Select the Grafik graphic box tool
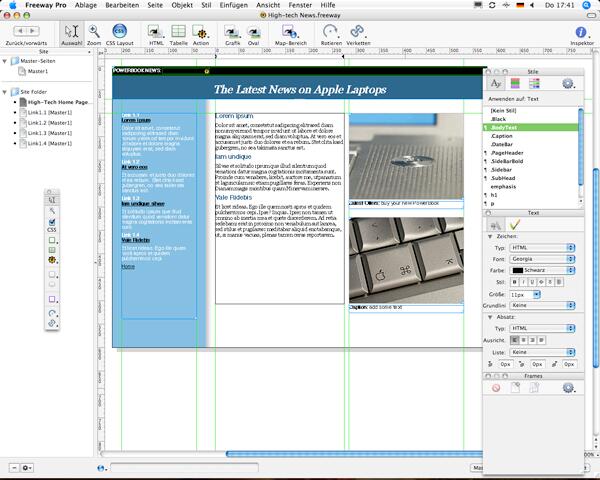The height and width of the screenshot is (480, 600). [x=231, y=33]
